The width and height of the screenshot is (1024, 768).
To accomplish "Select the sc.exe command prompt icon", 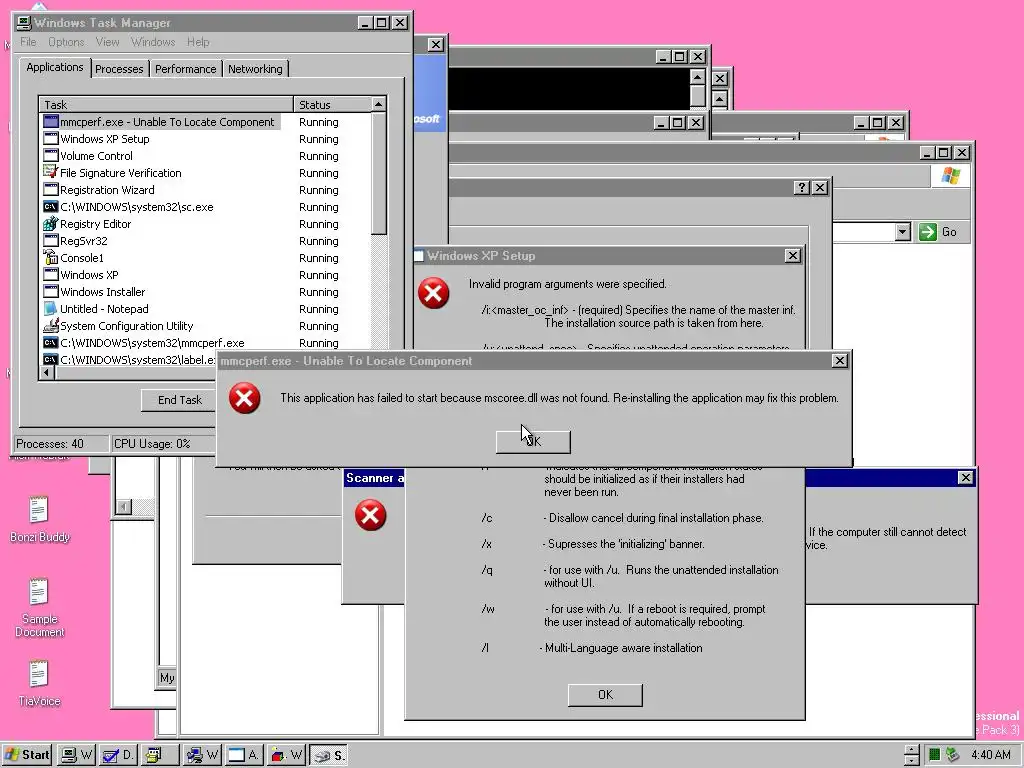I will click(x=50, y=207).
